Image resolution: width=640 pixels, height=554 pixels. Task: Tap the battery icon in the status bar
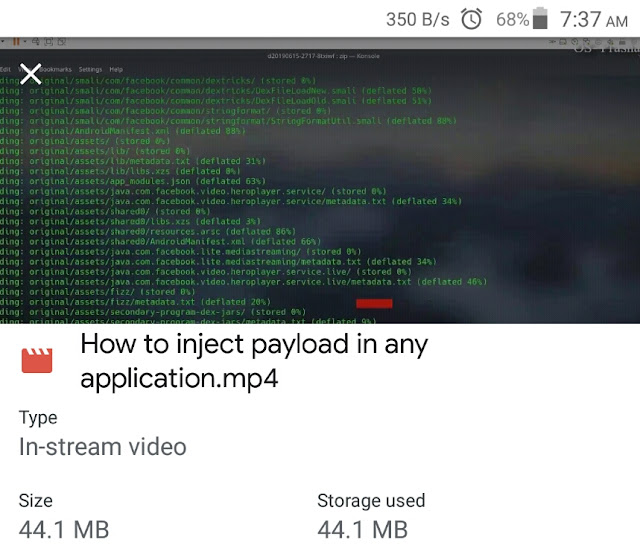pyautogui.click(x=540, y=18)
